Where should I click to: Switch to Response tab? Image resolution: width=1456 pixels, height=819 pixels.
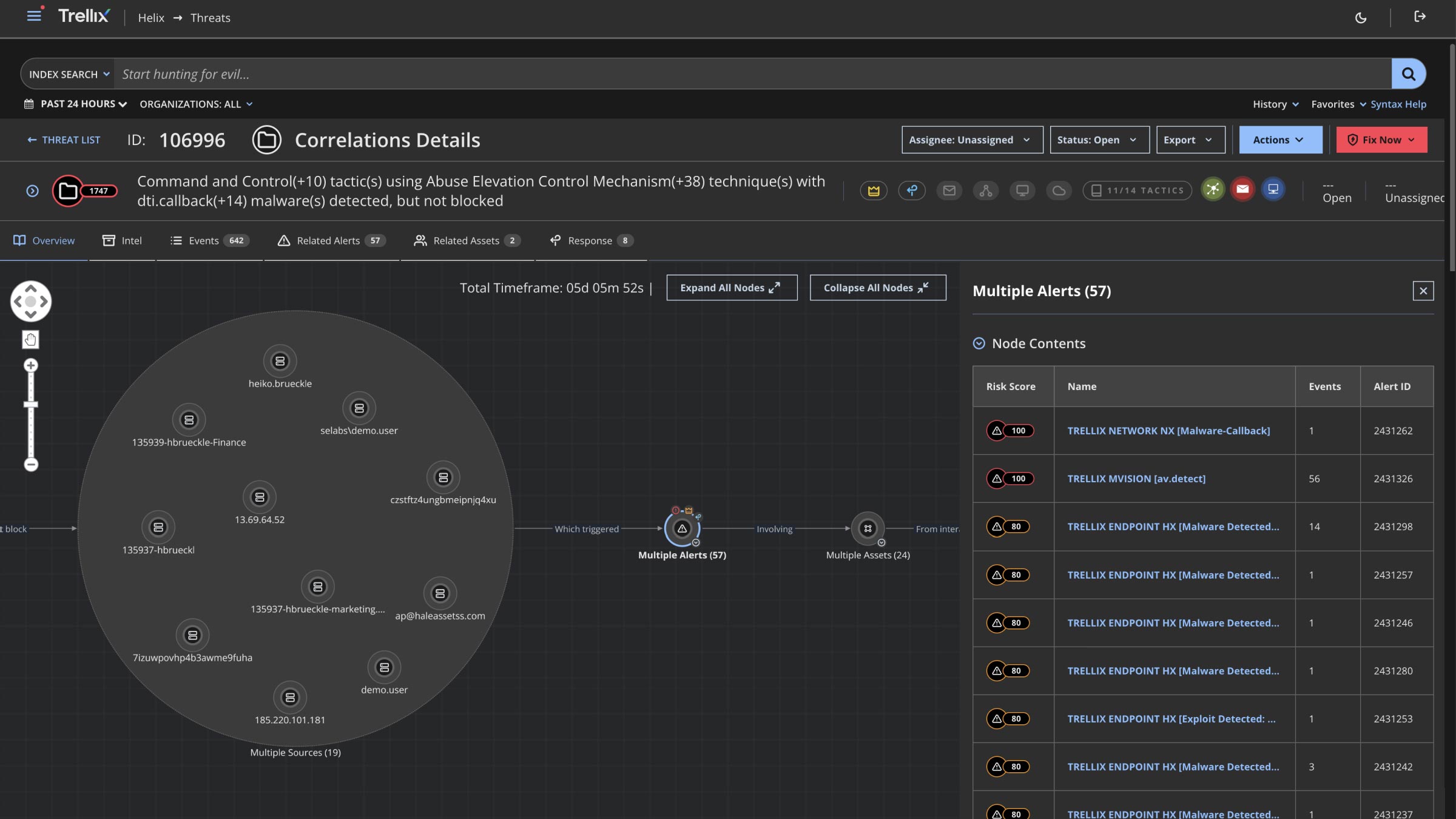591,241
